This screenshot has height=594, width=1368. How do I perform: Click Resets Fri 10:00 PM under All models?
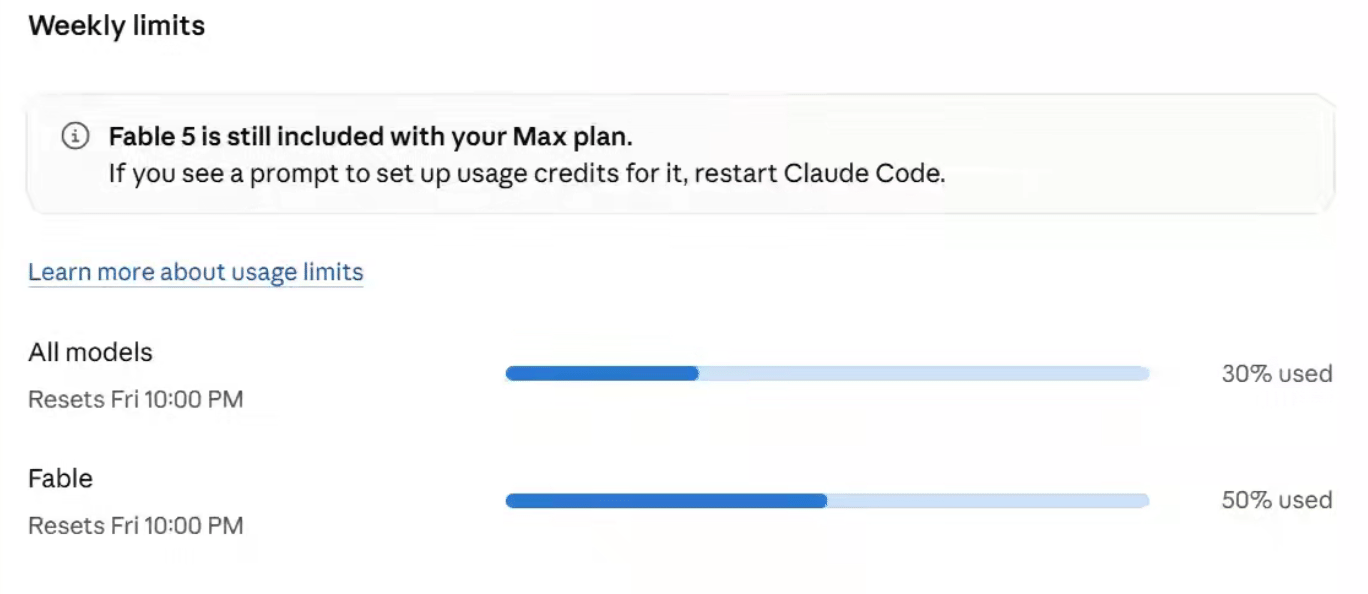point(136,399)
